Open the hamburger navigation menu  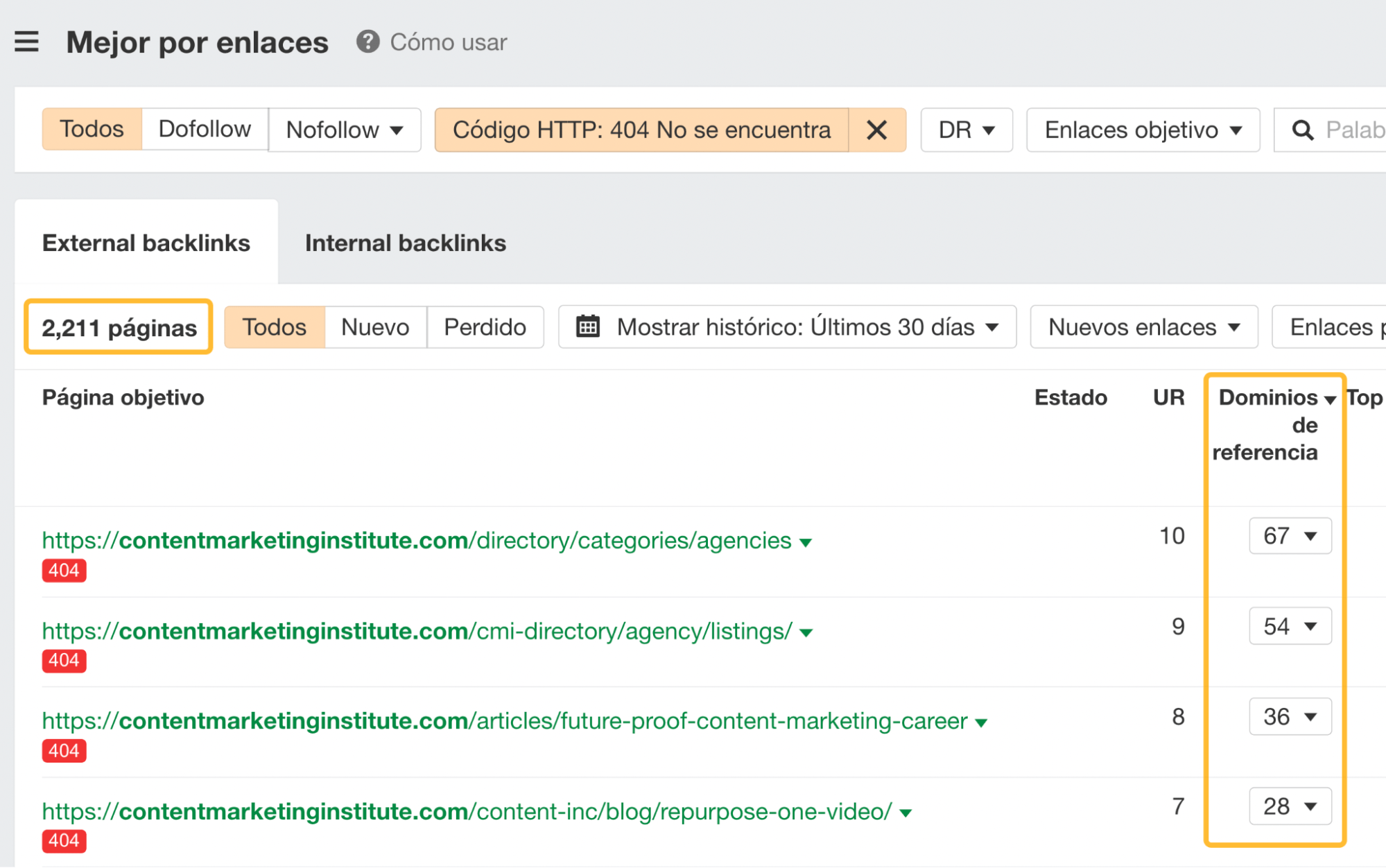(26, 42)
